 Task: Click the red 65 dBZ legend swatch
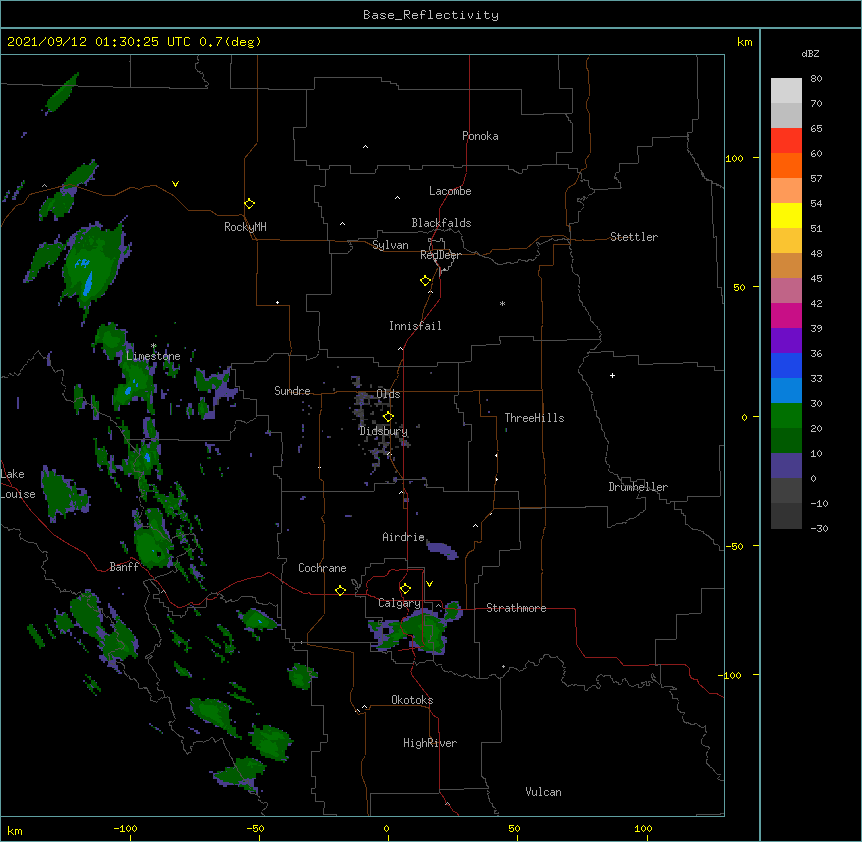click(786, 141)
